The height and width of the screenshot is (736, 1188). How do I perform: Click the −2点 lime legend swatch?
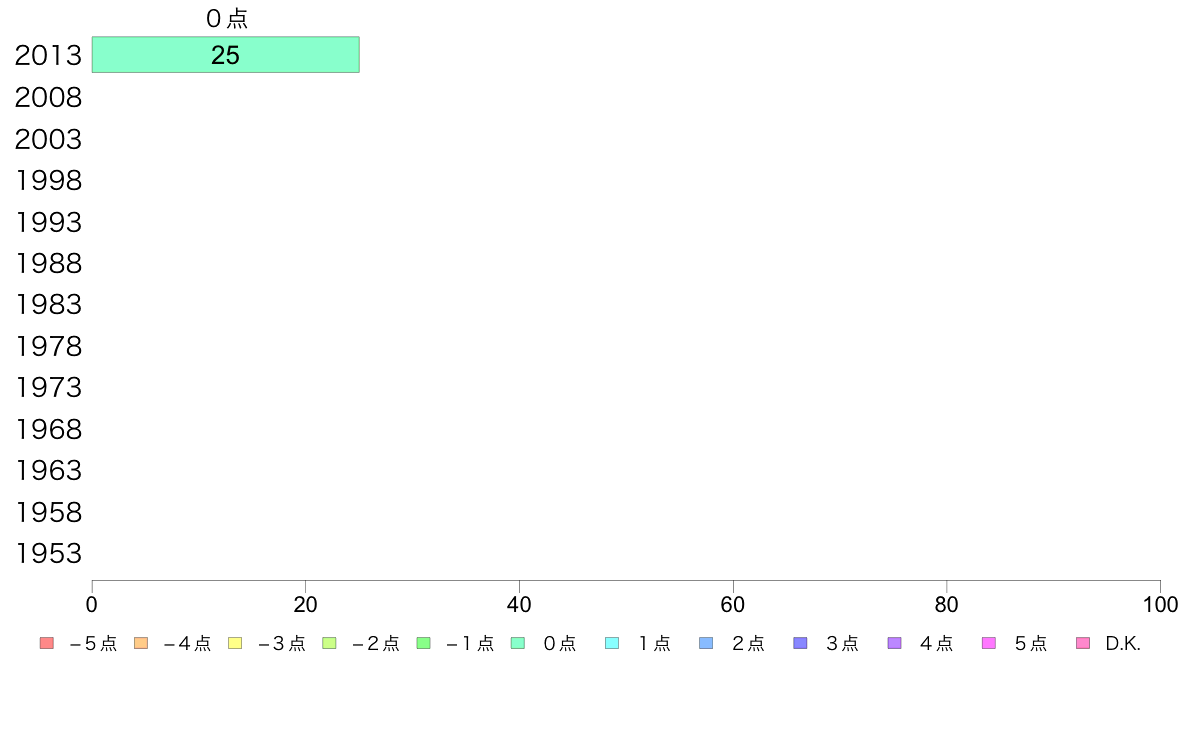pyautogui.click(x=329, y=644)
